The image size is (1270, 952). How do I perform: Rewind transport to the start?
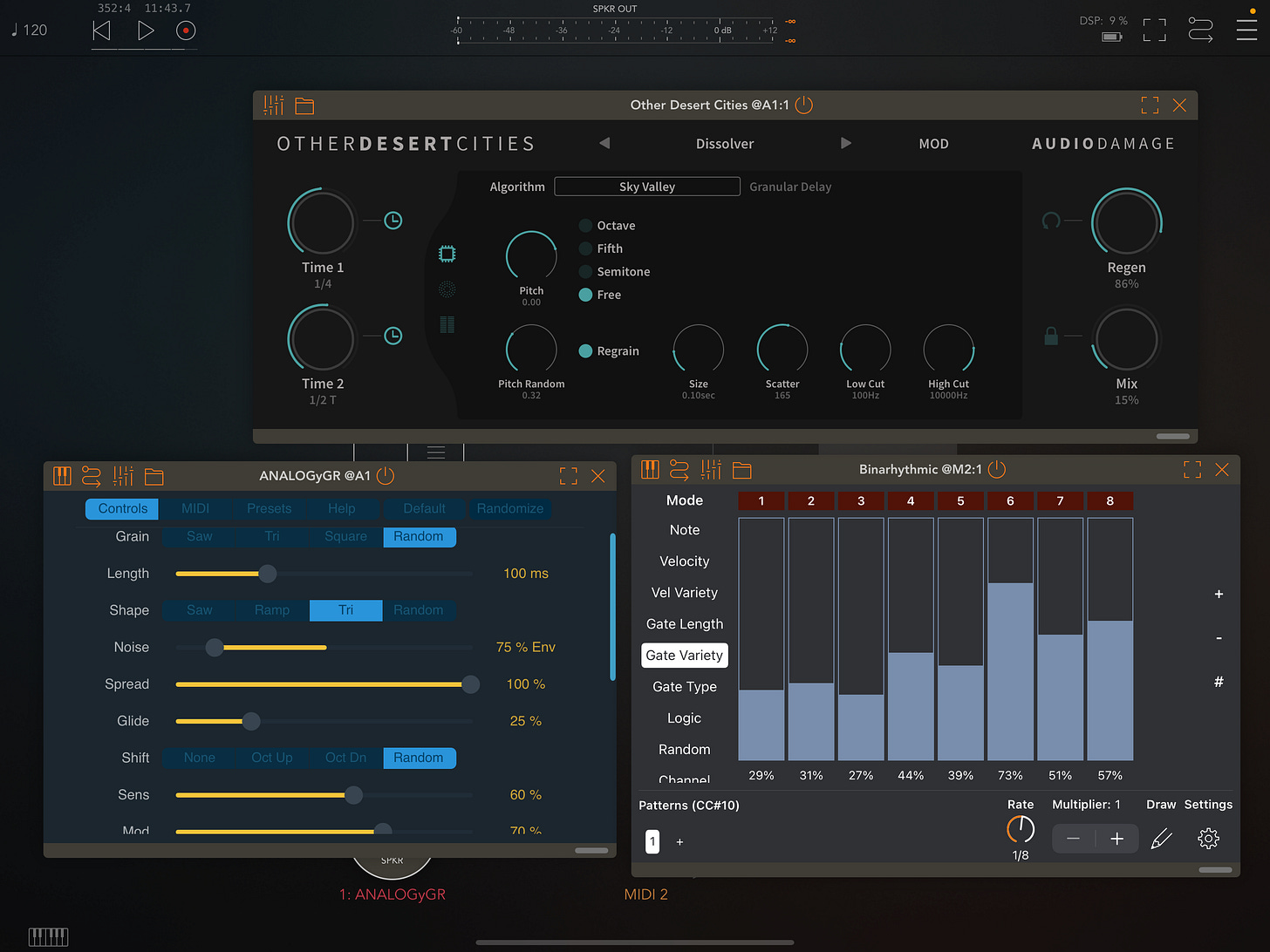[x=102, y=31]
